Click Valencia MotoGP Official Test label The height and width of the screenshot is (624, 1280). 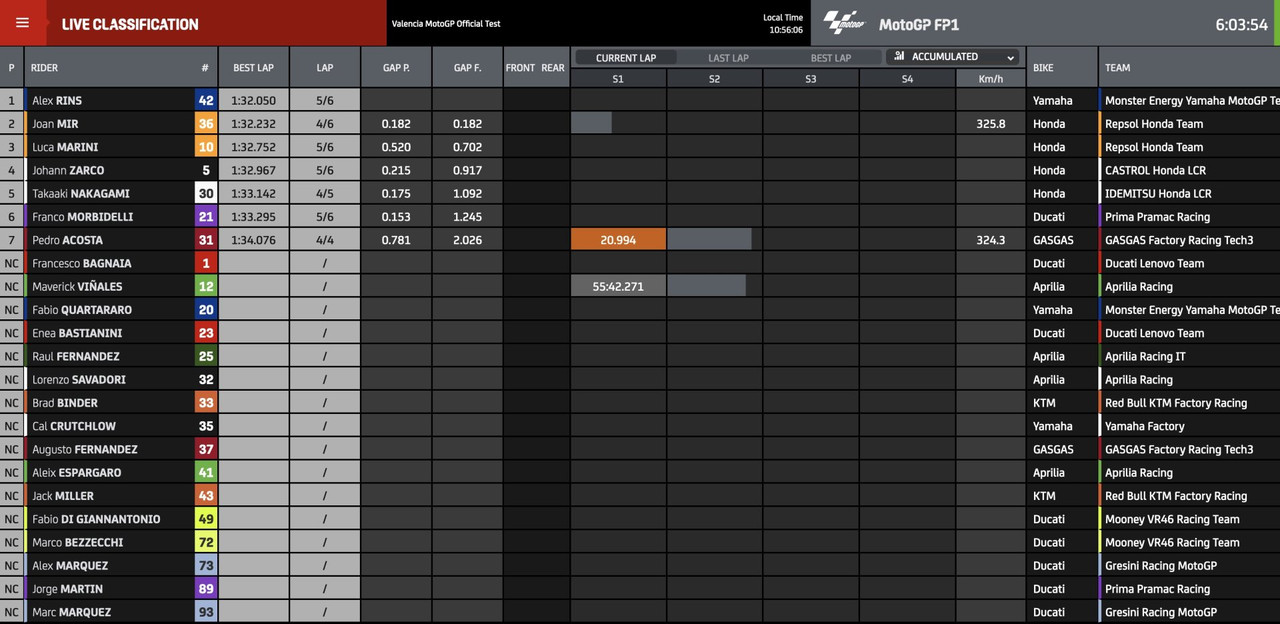click(x=446, y=24)
